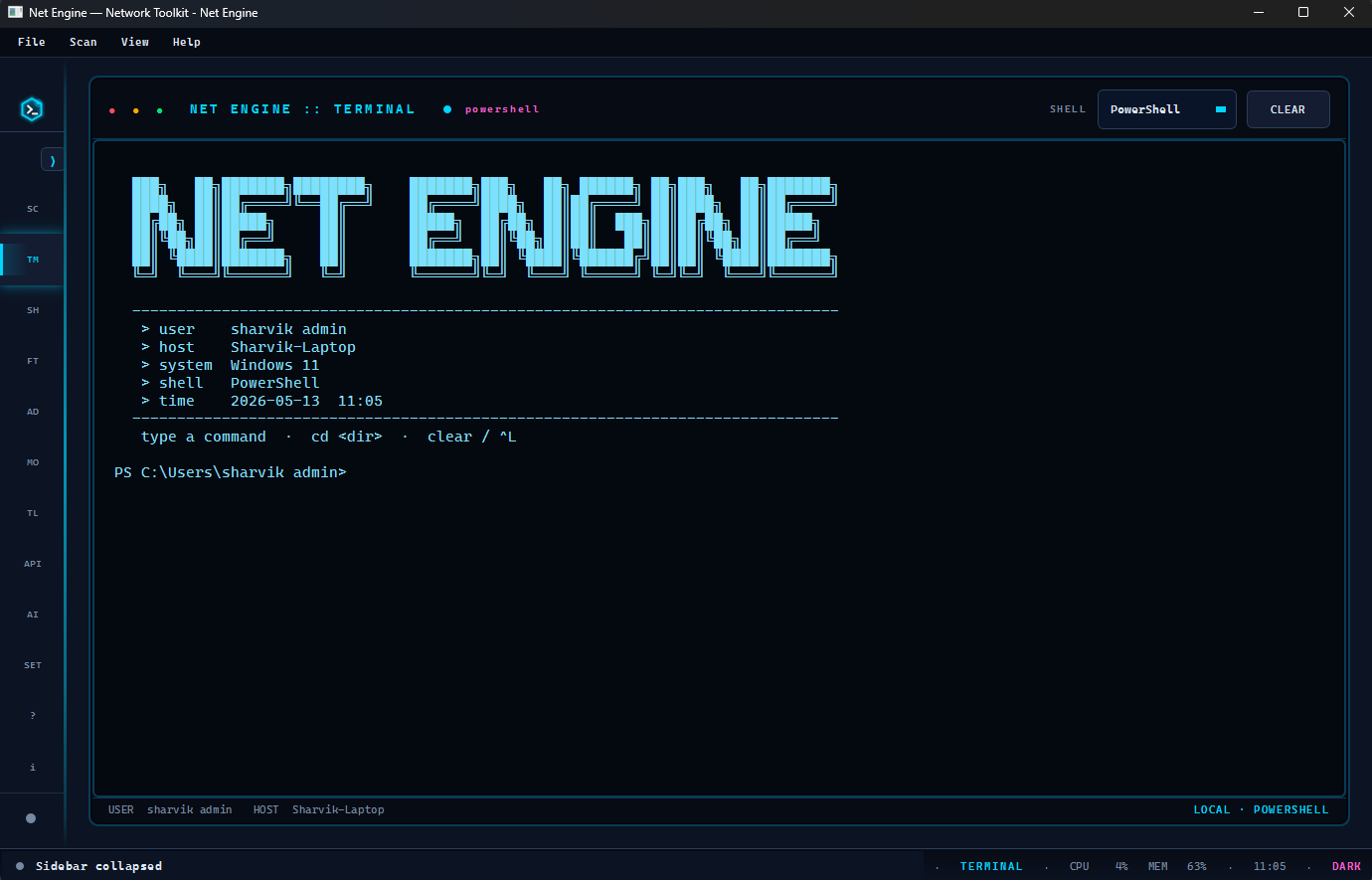This screenshot has width=1372, height=880.
Task: Click the yellow dot in terminal header
Action: click(x=136, y=110)
